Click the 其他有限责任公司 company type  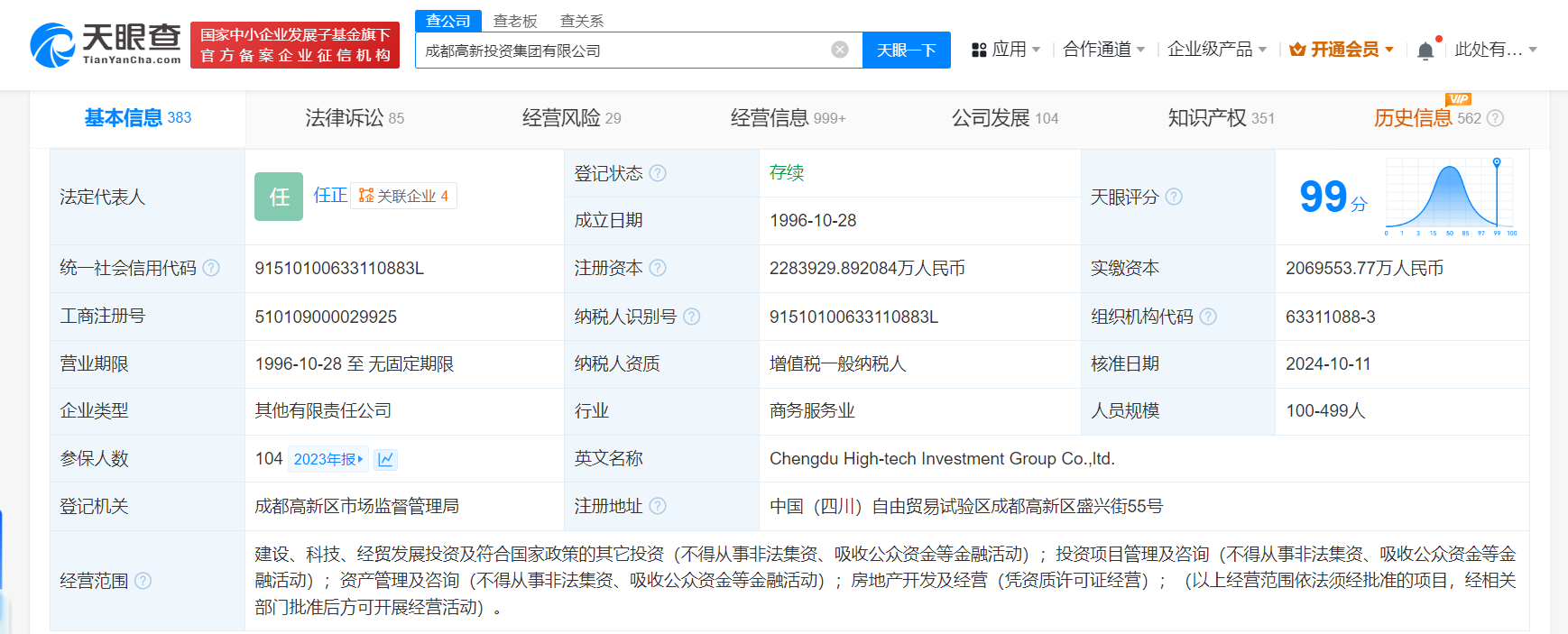323,411
